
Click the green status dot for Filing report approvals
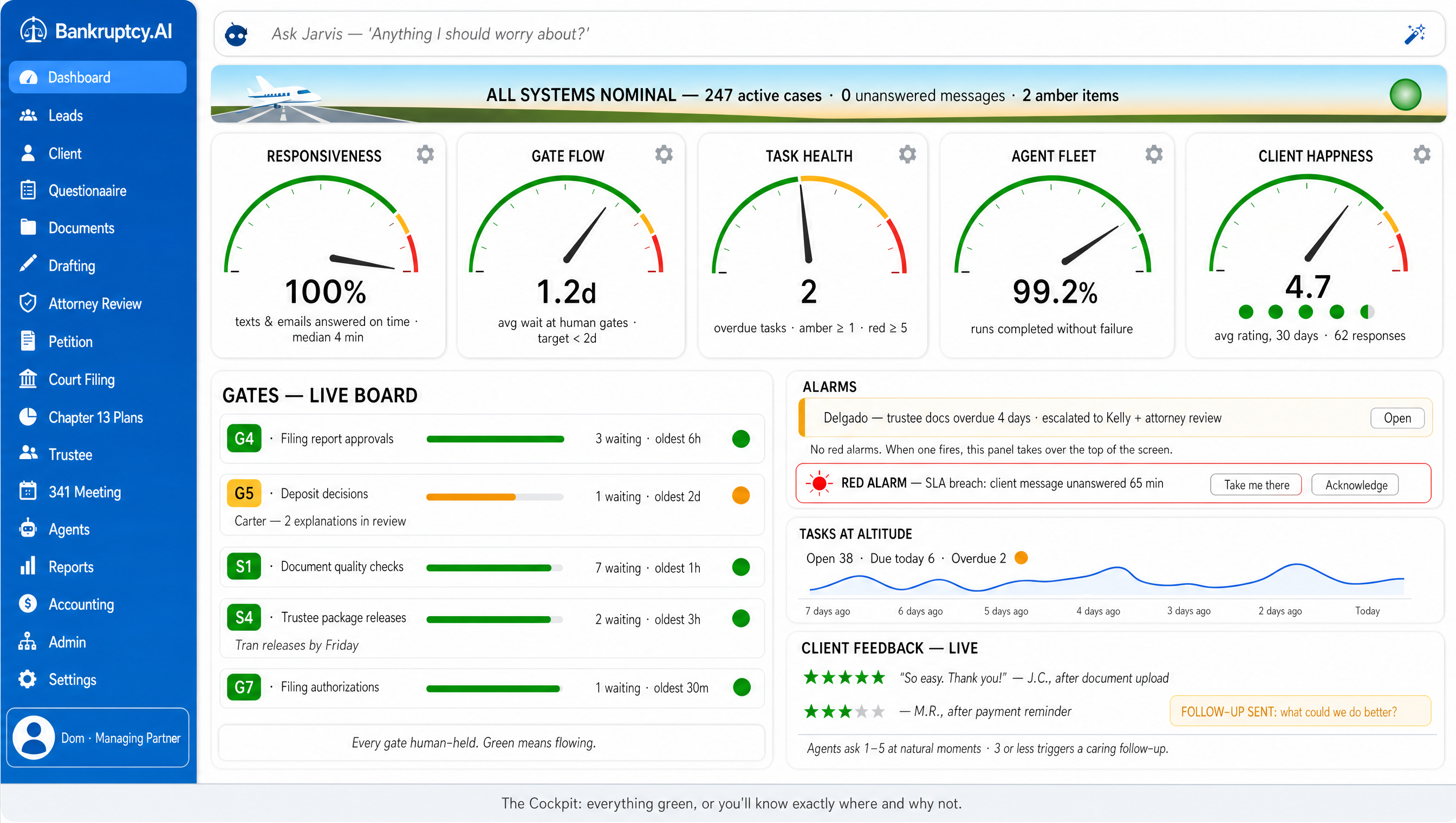click(740, 439)
